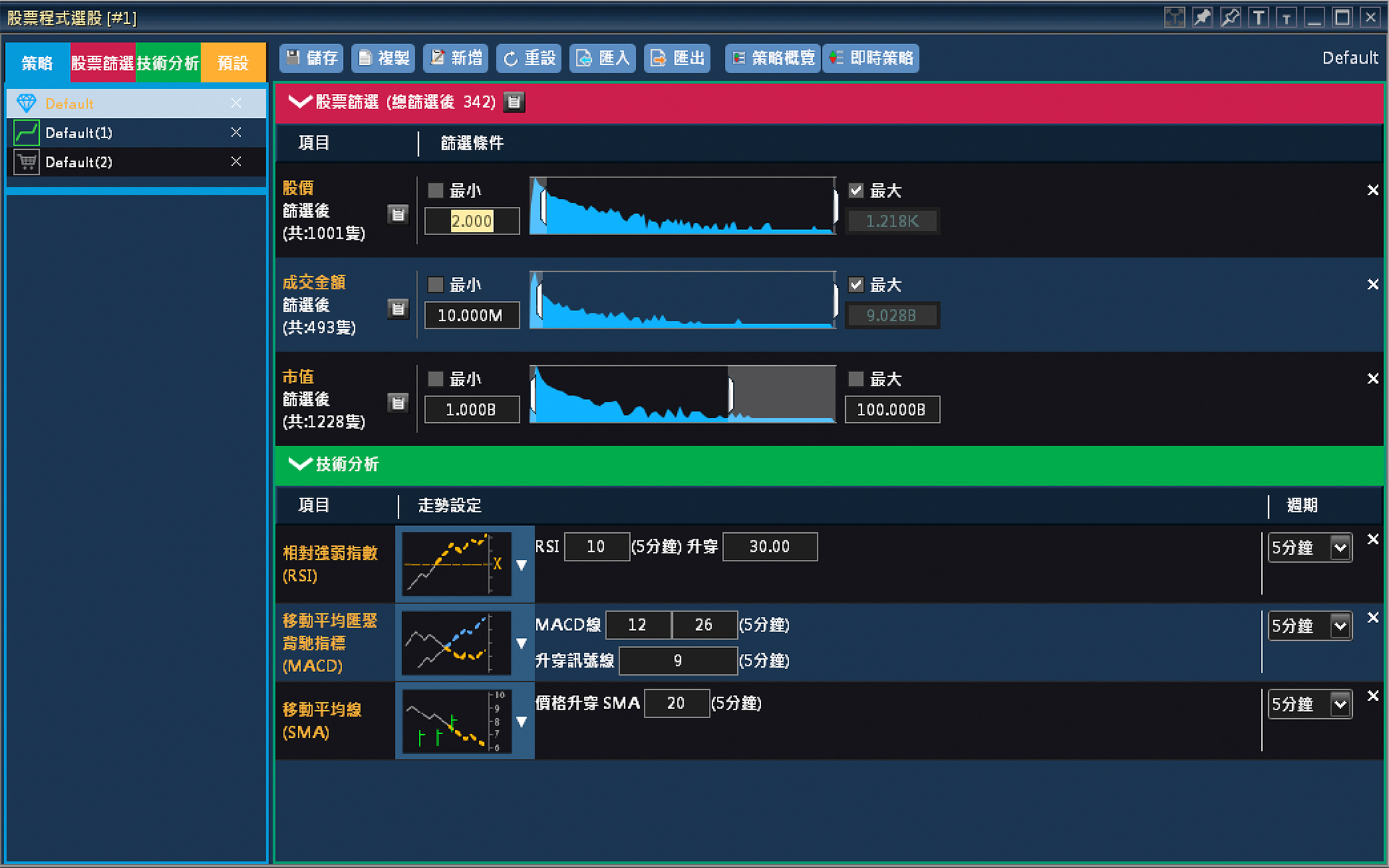Screen dimensions: 1389x868
Task: Enable the 最小 checkbox for 市值
Action: click(x=436, y=378)
